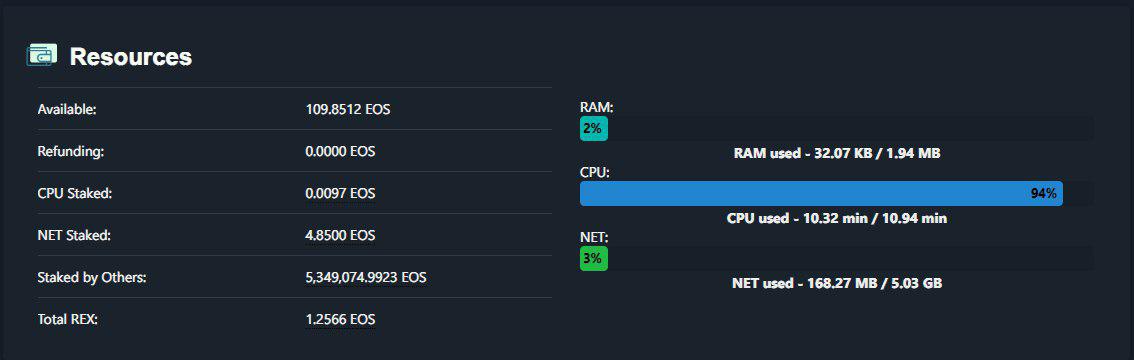Select the Refunding value 0.0000 EOS

[x=341, y=152]
